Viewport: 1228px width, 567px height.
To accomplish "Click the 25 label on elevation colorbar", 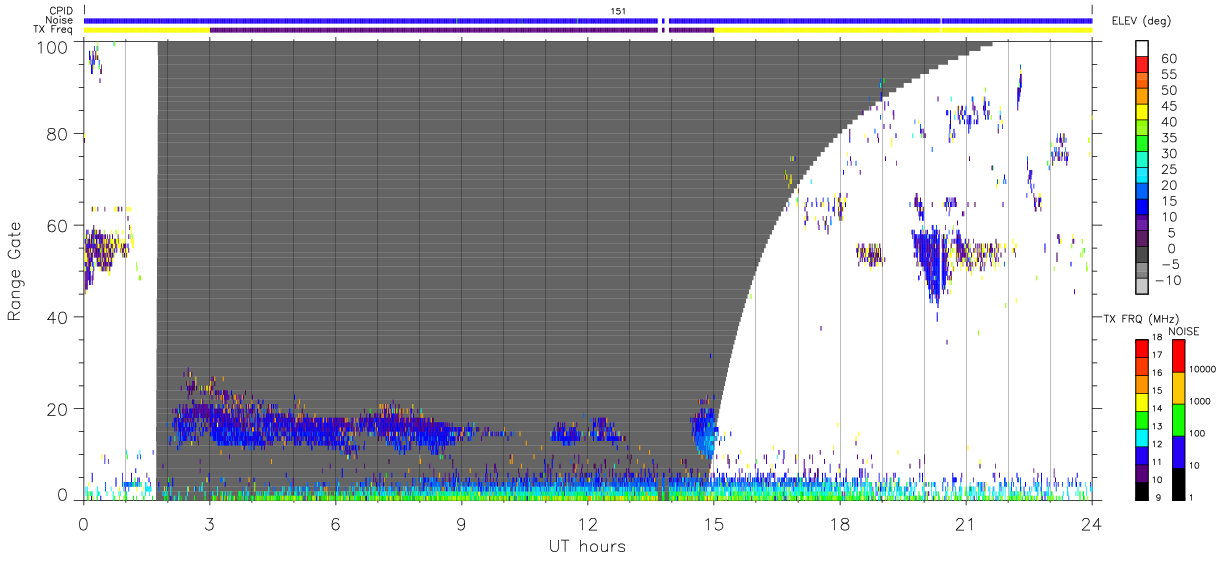I will (x=1168, y=170).
